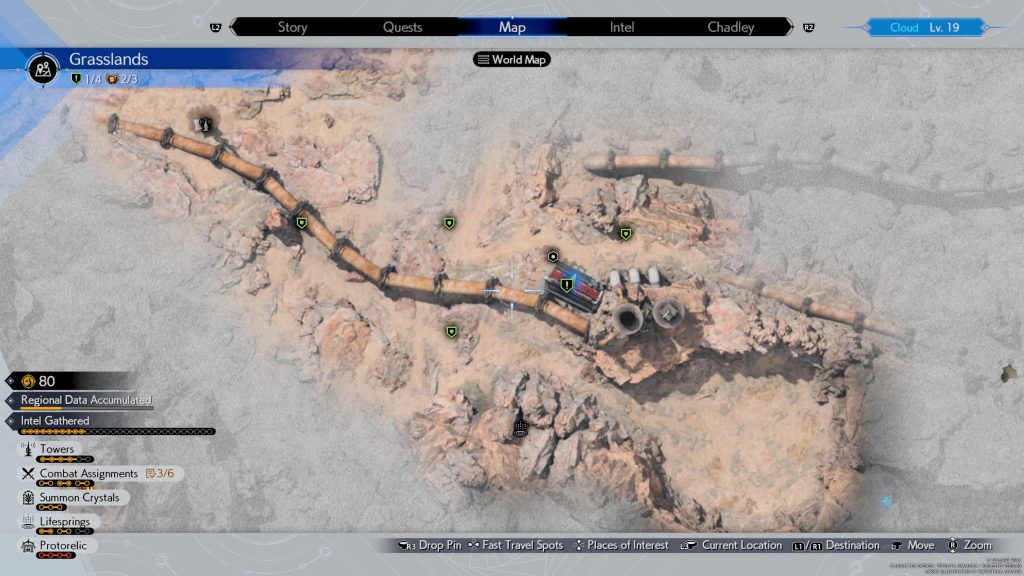This screenshot has width=1024, height=576.
Task: Switch to the Story tab
Action: [x=292, y=27]
